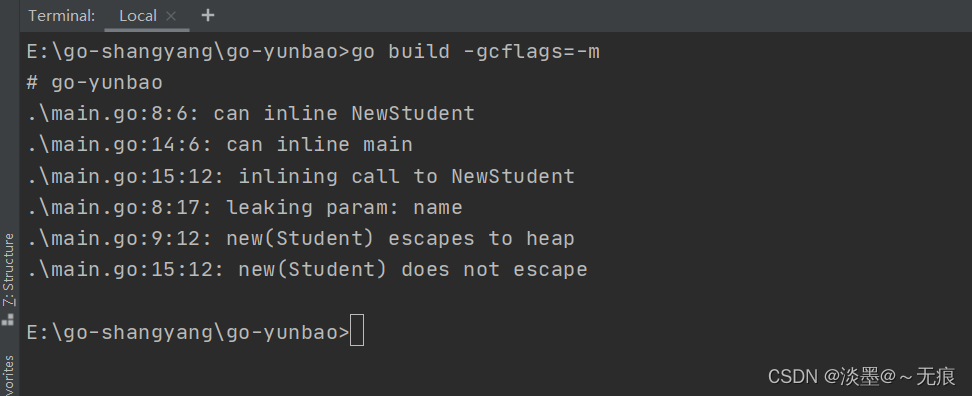Image resolution: width=972 pixels, height=396 pixels.
Task: Open the Favorites tool window
Action: (9, 376)
